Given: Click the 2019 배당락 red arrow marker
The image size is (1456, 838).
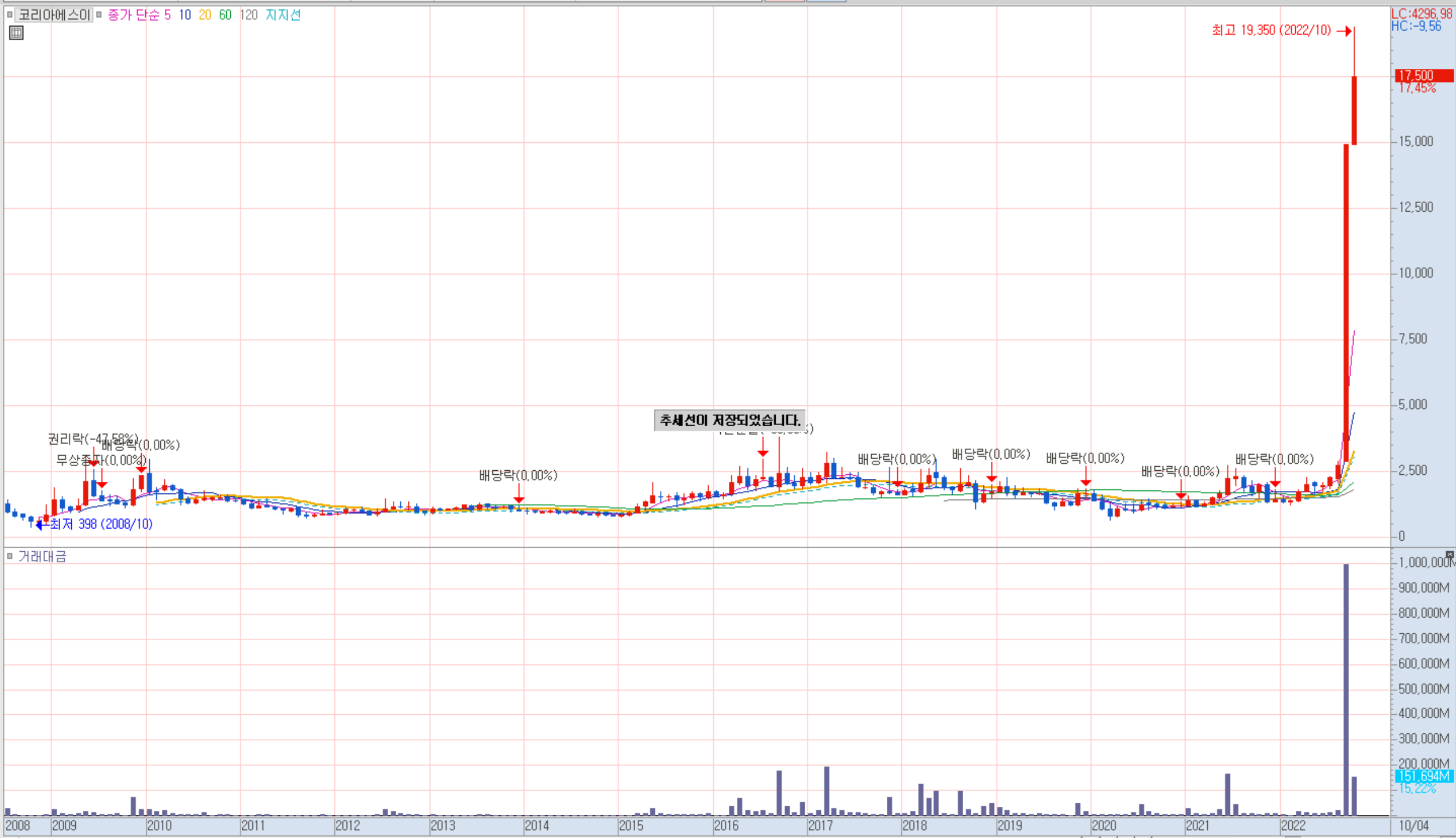Looking at the screenshot, I should point(991,478).
